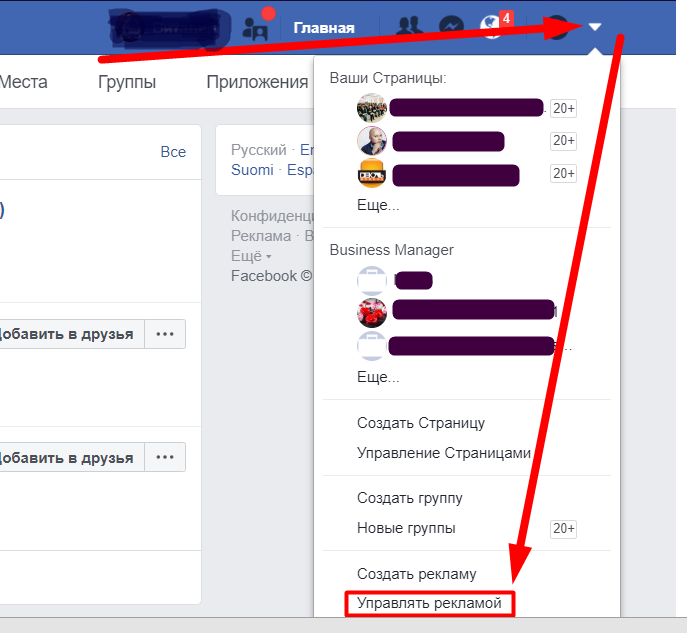Select the Esp… language link
Screen dimensions: 687x633
pyautogui.click(x=300, y=170)
